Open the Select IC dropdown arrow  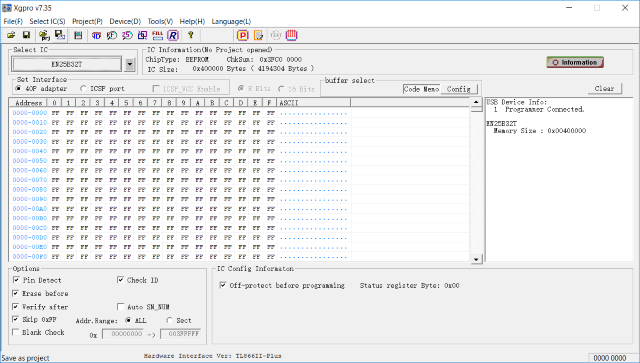point(130,65)
